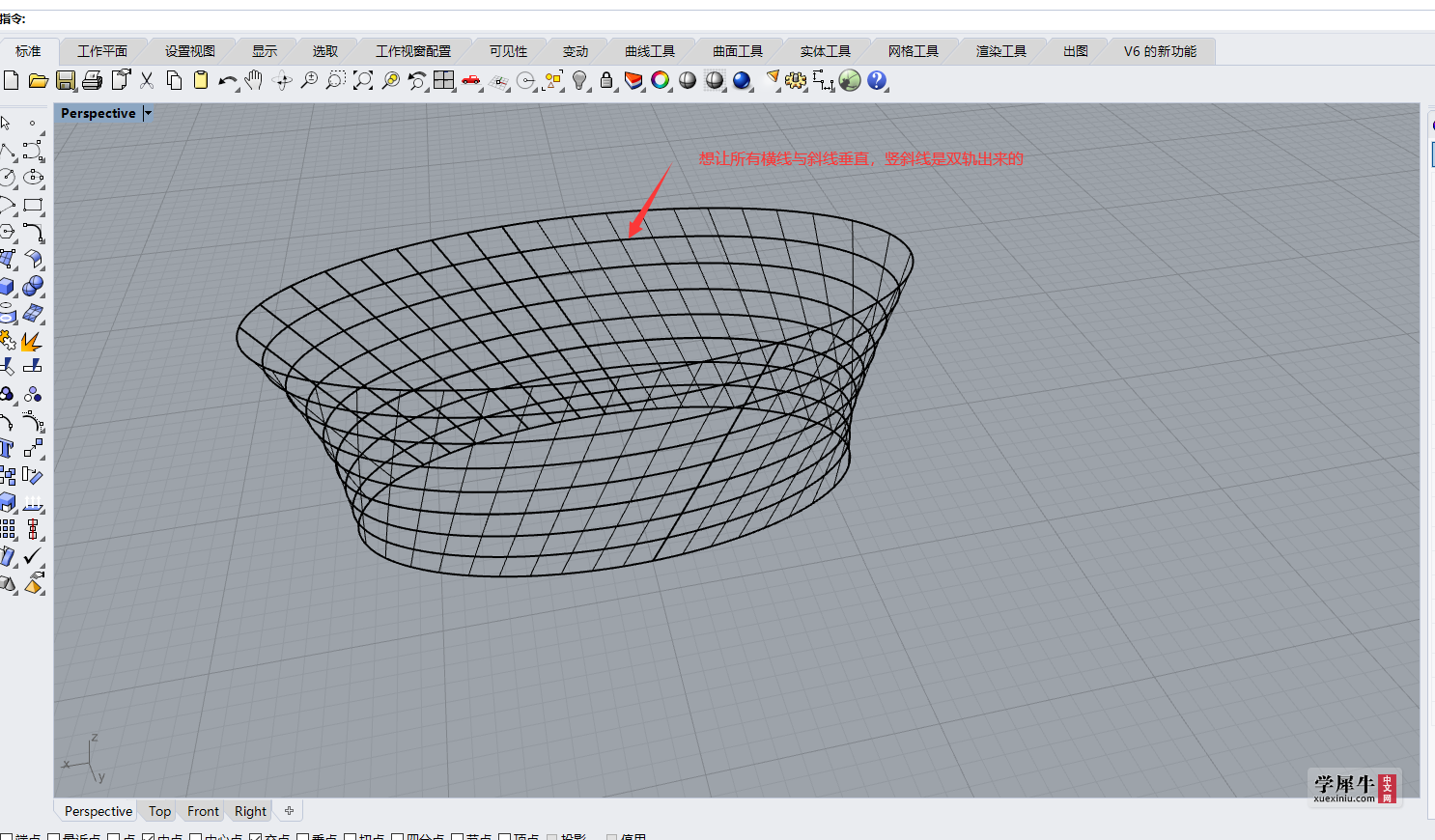Open the V6 的新功能 tab

click(1160, 51)
